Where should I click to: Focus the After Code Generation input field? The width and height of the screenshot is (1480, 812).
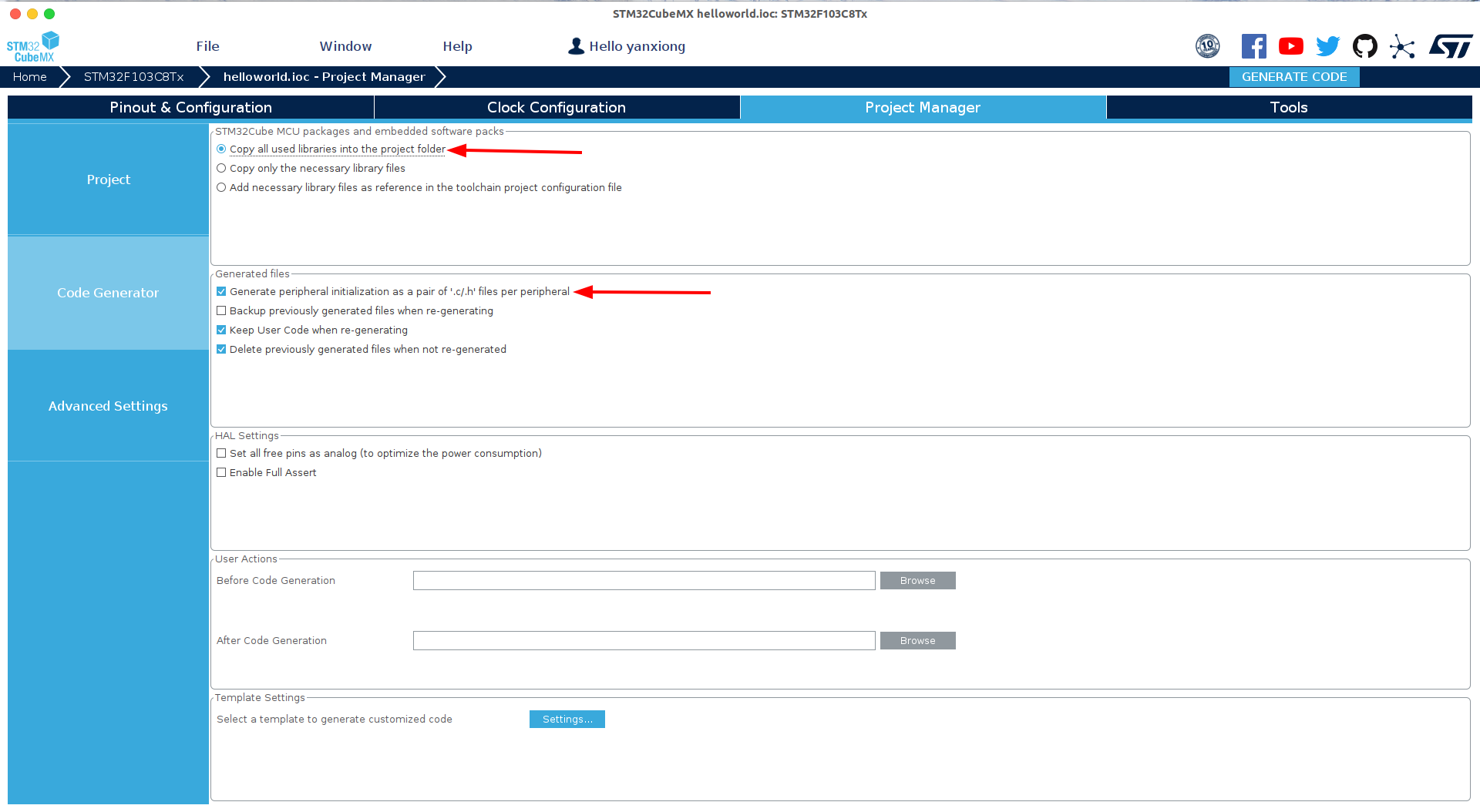(644, 640)
